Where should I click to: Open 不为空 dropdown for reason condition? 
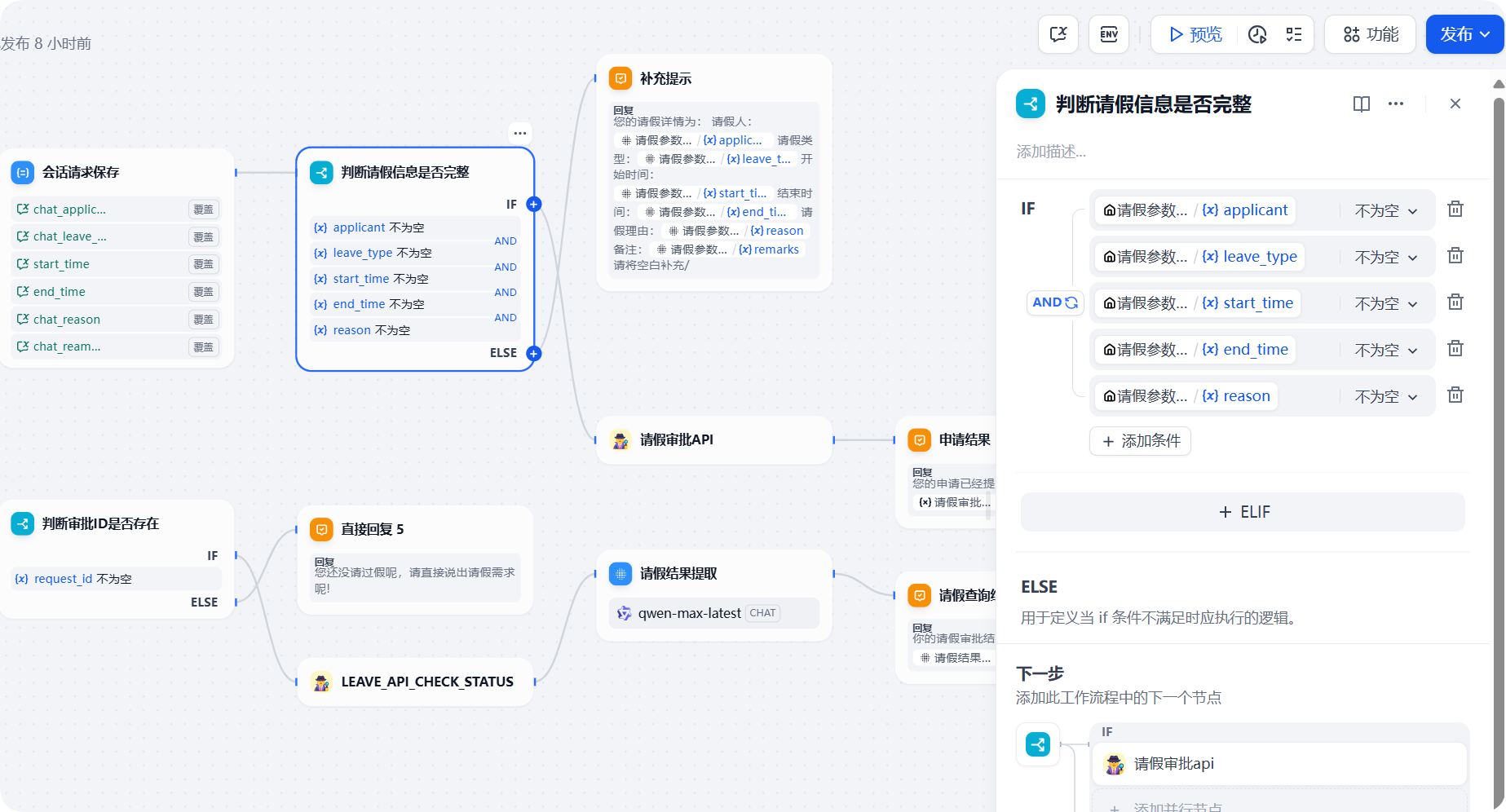pyautogui.click(x=1386, y=397)
